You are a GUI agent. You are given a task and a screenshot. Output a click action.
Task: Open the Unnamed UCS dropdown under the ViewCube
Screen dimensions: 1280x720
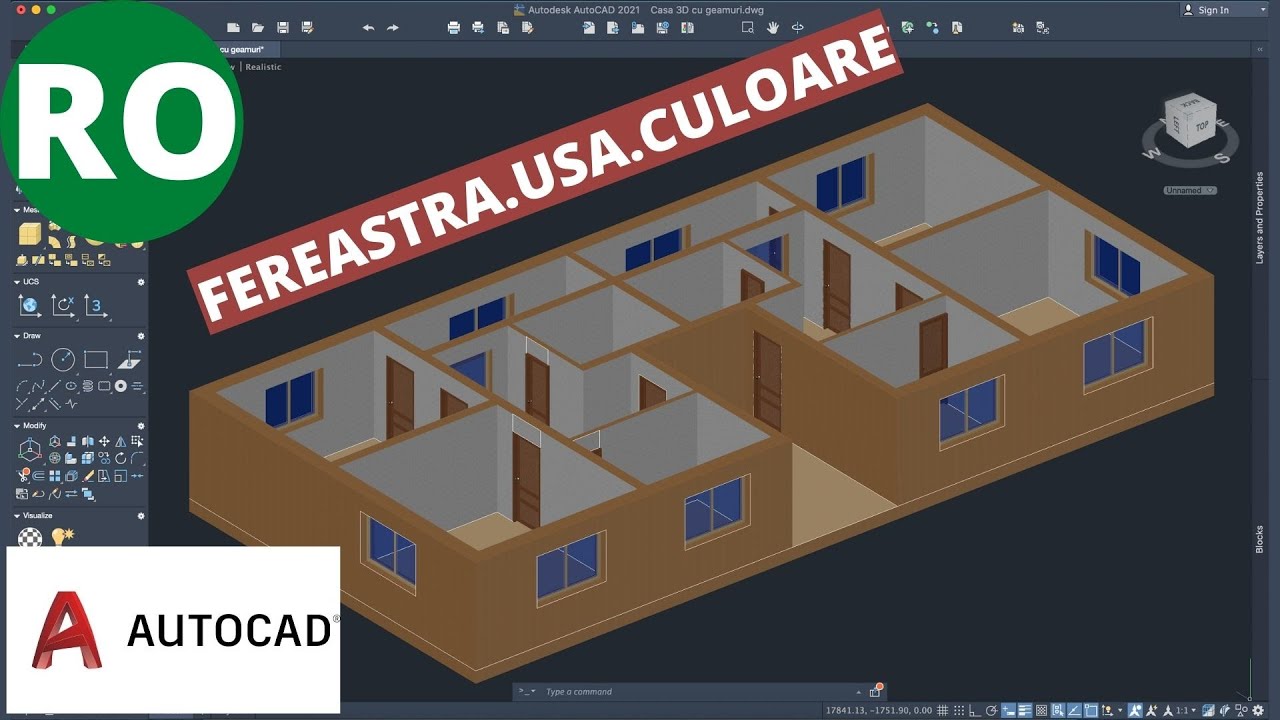[1190, 190]
